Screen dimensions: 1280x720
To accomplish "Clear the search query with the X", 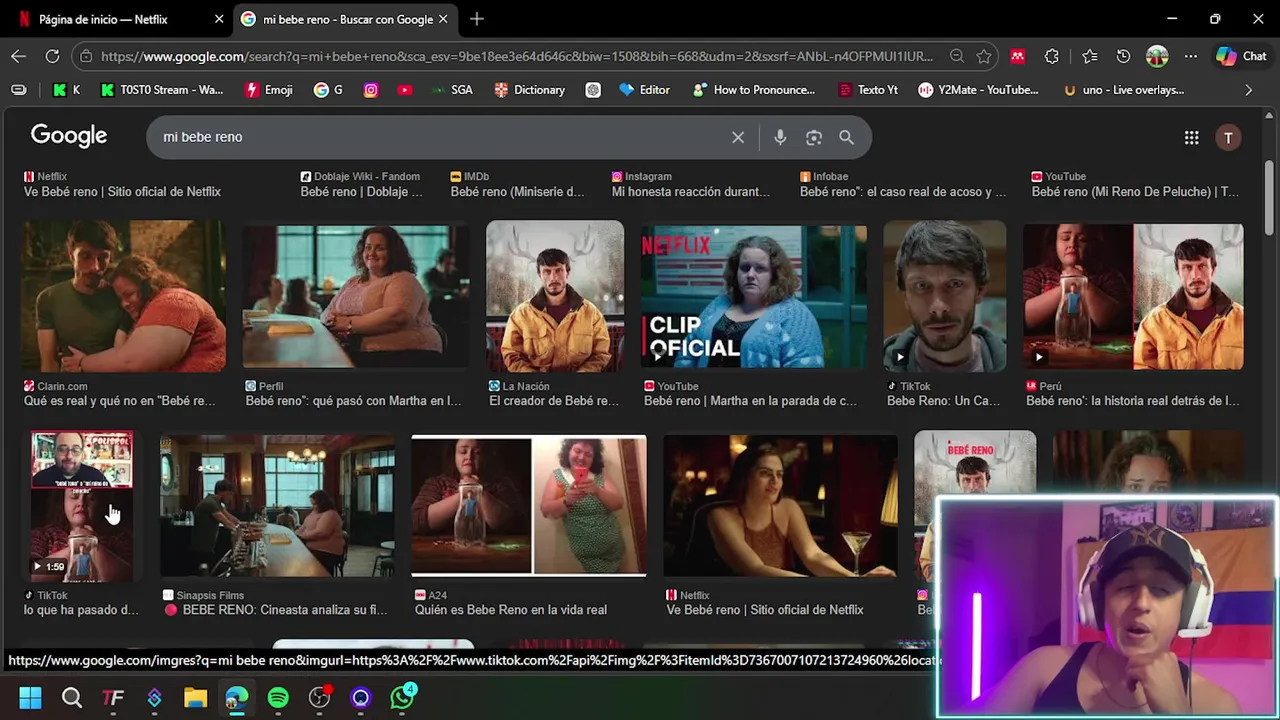I will point(738,137).
